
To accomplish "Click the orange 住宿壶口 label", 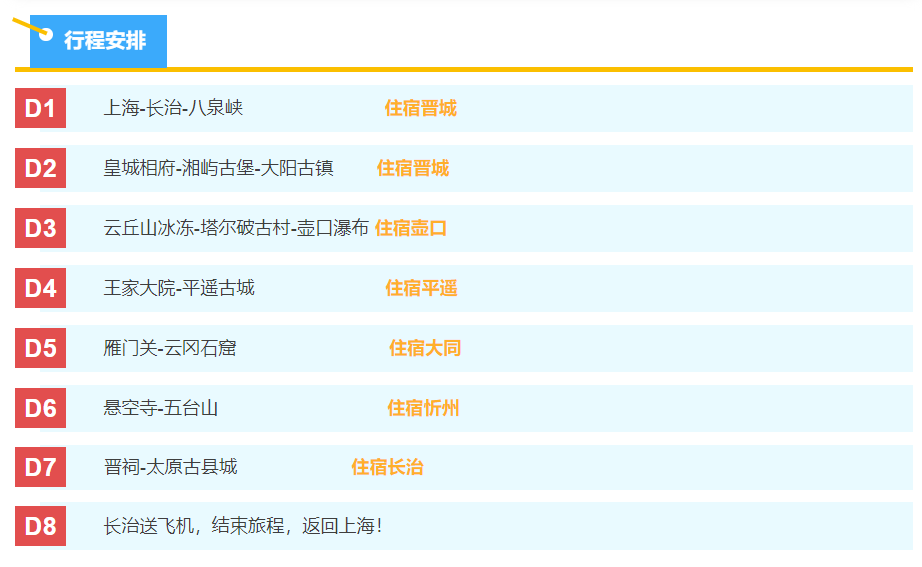I will tap(411, 228).
